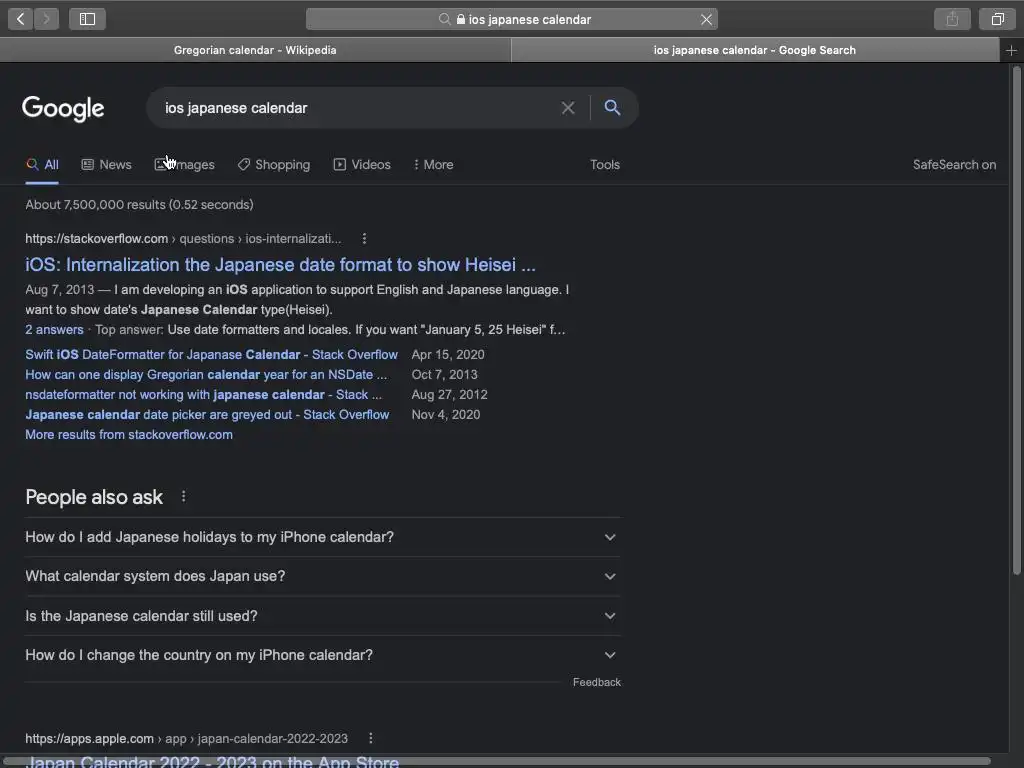Open the 2 answers link

pos(54,330)
